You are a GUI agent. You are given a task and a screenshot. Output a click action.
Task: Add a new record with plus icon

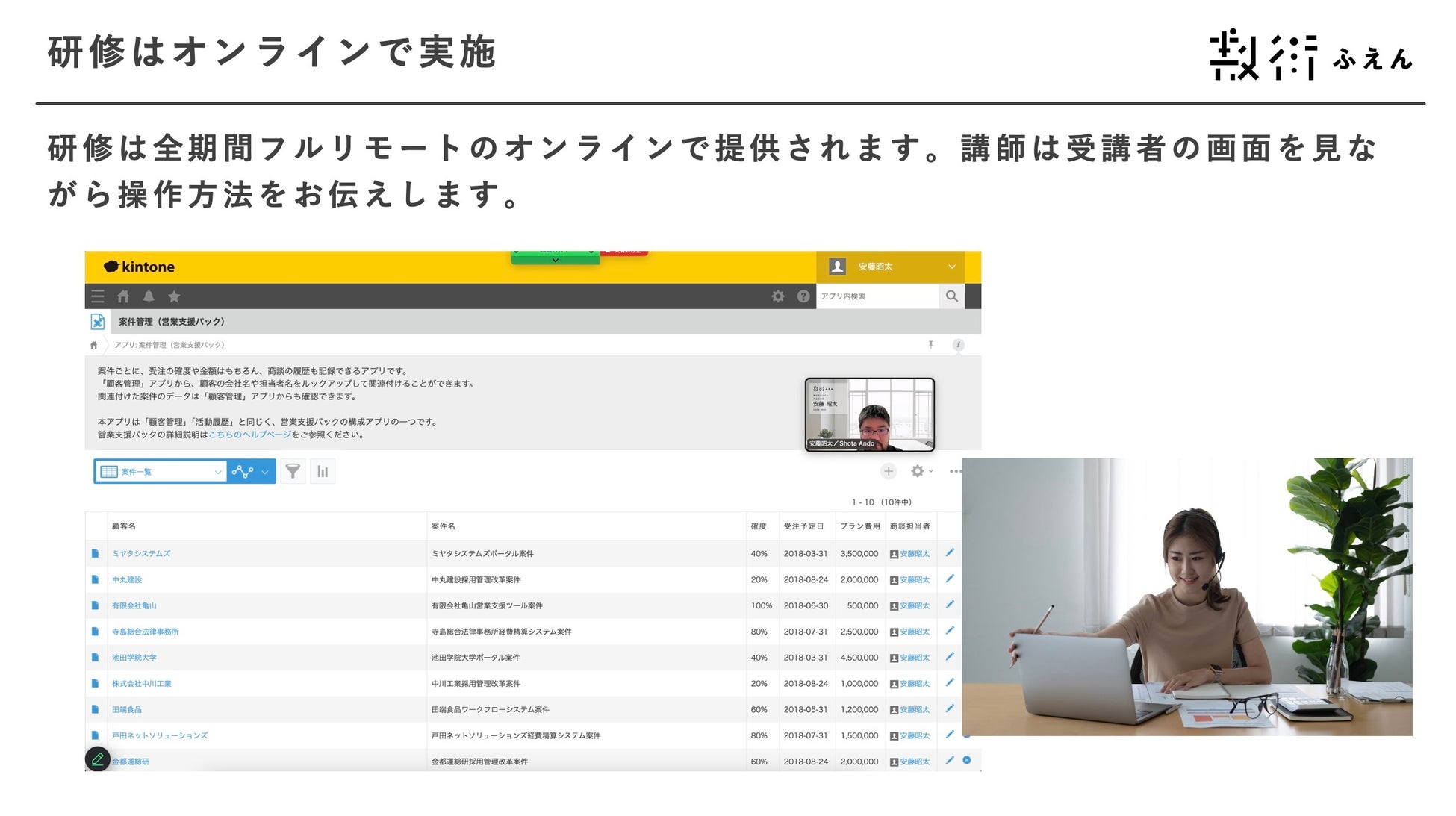coord(888,471)
